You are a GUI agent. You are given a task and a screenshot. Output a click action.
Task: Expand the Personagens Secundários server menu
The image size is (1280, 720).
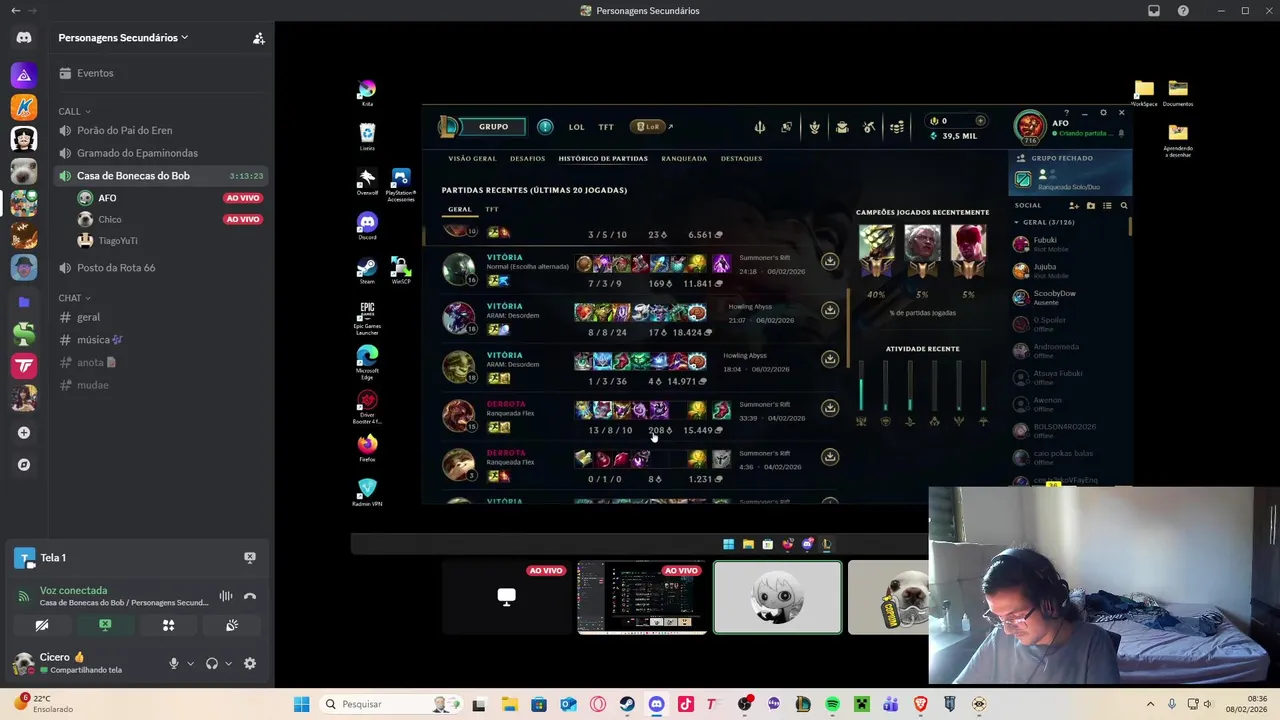tap(123, 38)
